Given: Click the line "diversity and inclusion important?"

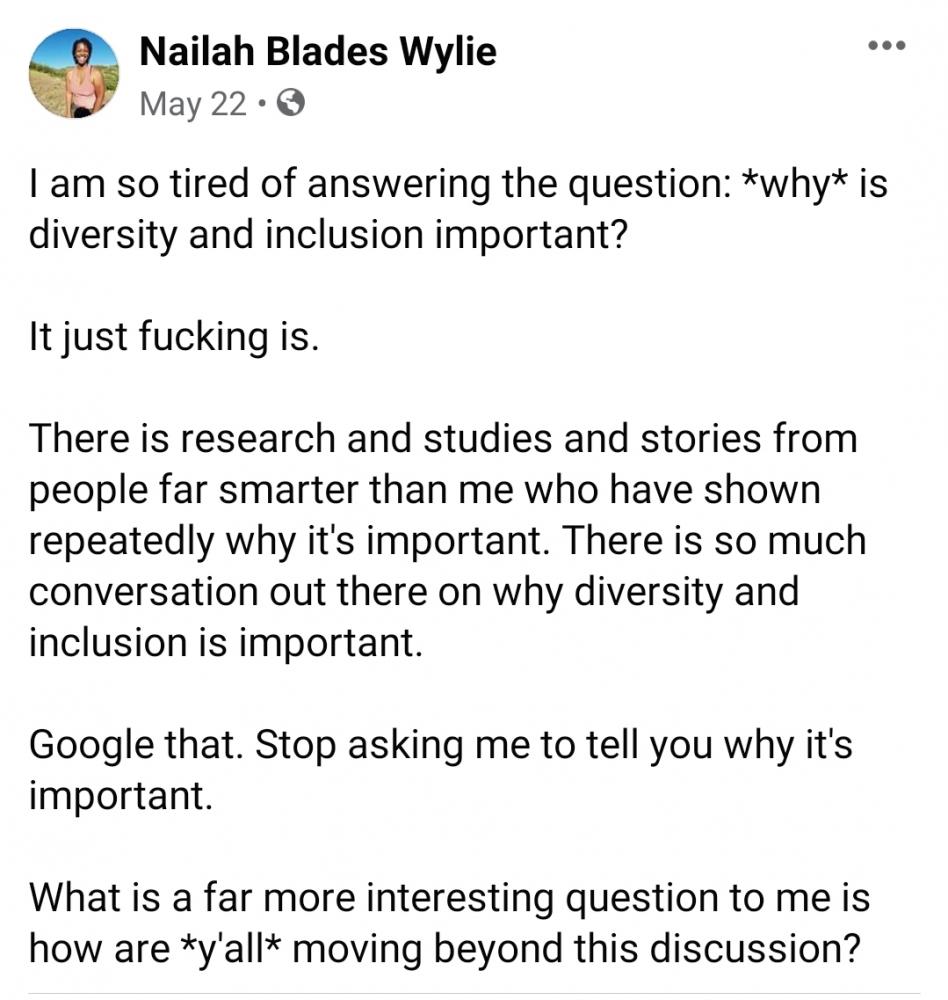Looking at the screenshot, I should (x=328, y=235).
